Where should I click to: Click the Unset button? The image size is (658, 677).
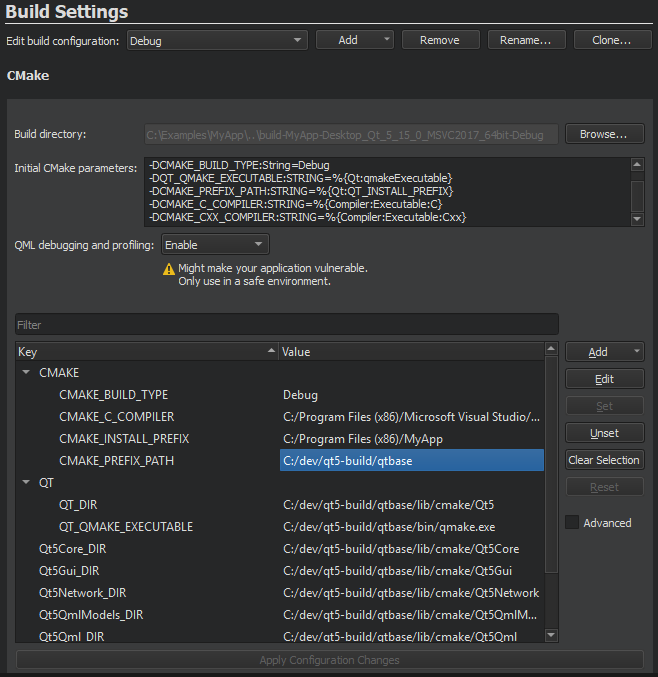click(604, 433)
